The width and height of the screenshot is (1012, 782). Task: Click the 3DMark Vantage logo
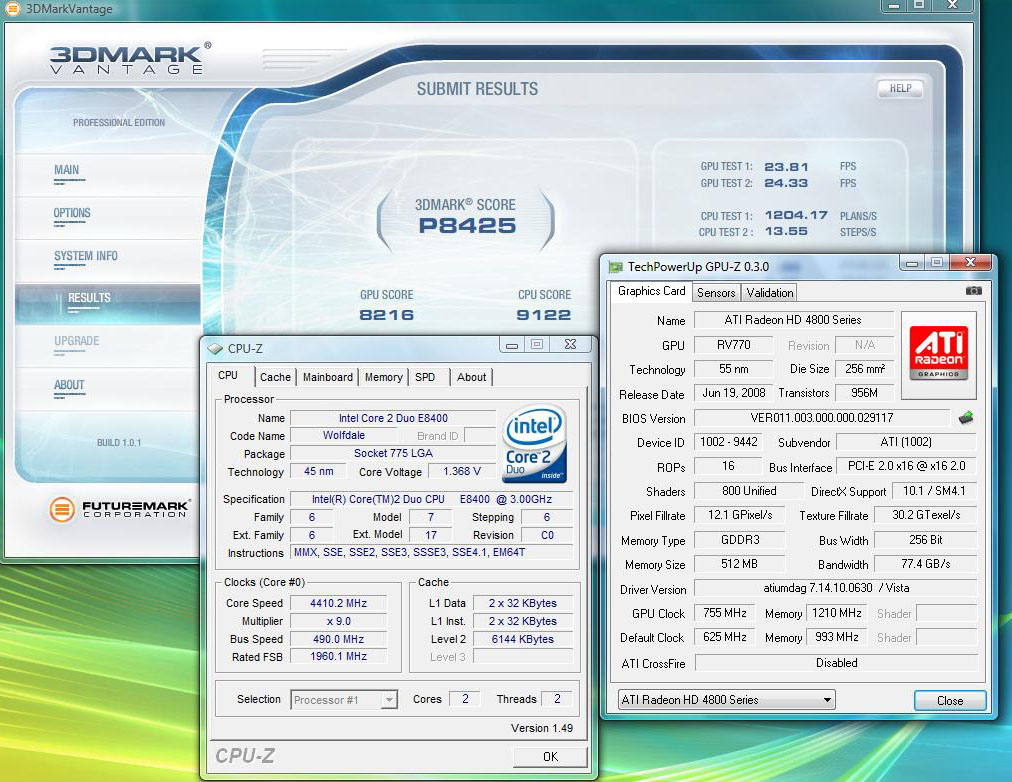click(x=130, y=59)
